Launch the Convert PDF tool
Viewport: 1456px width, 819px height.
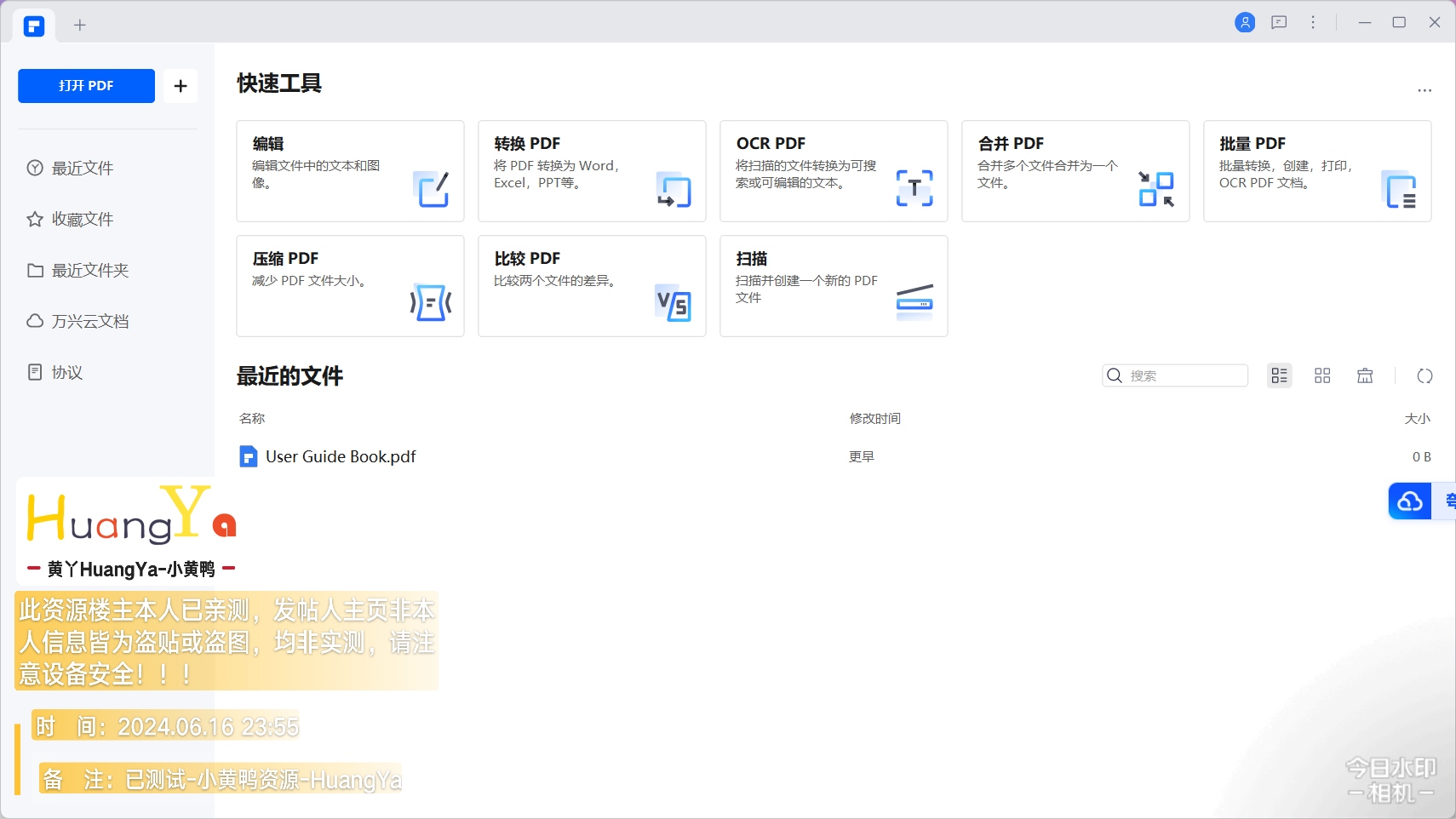(x=592, y=171)
